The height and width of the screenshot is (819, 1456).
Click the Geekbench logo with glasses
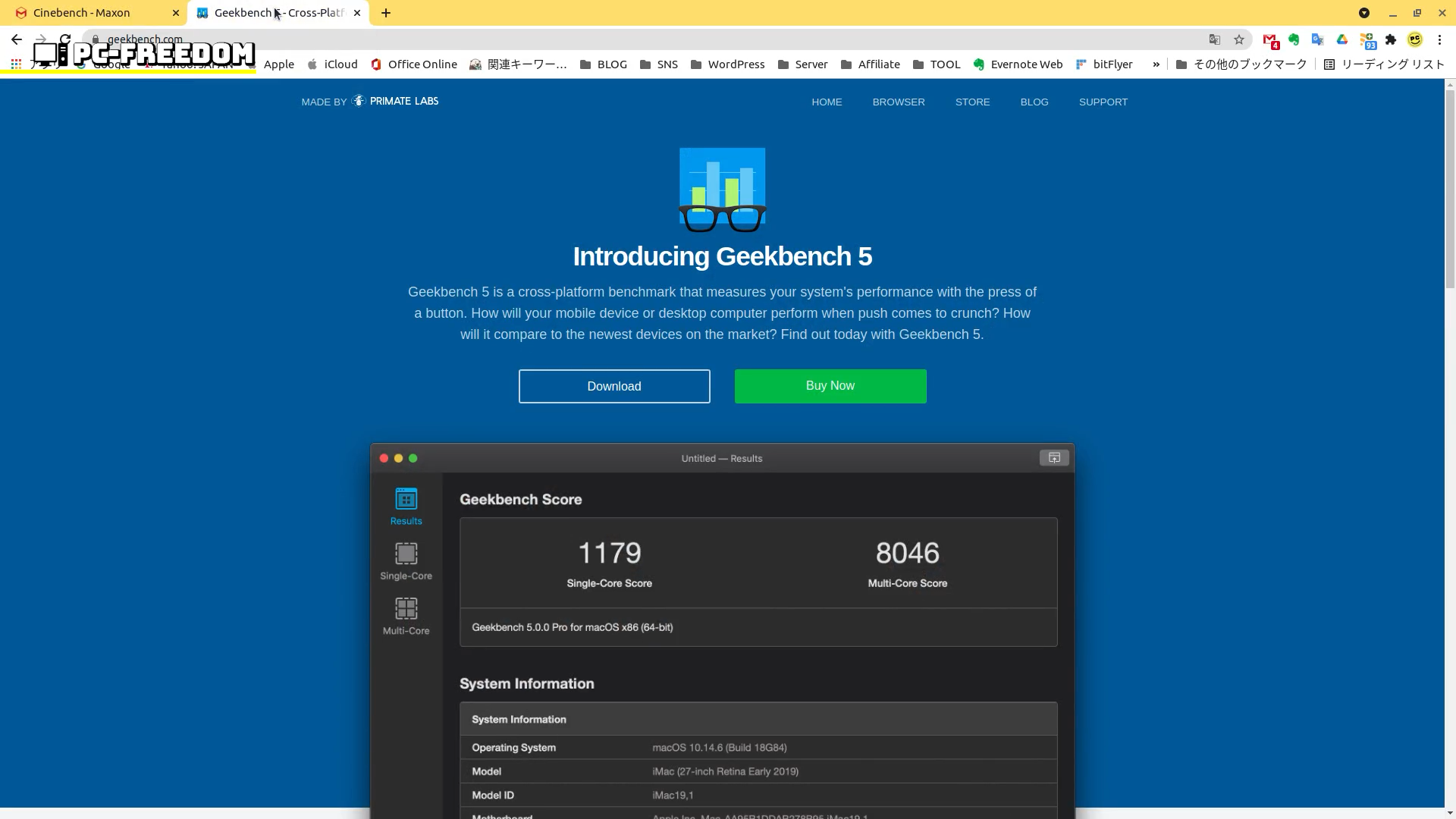722,190
